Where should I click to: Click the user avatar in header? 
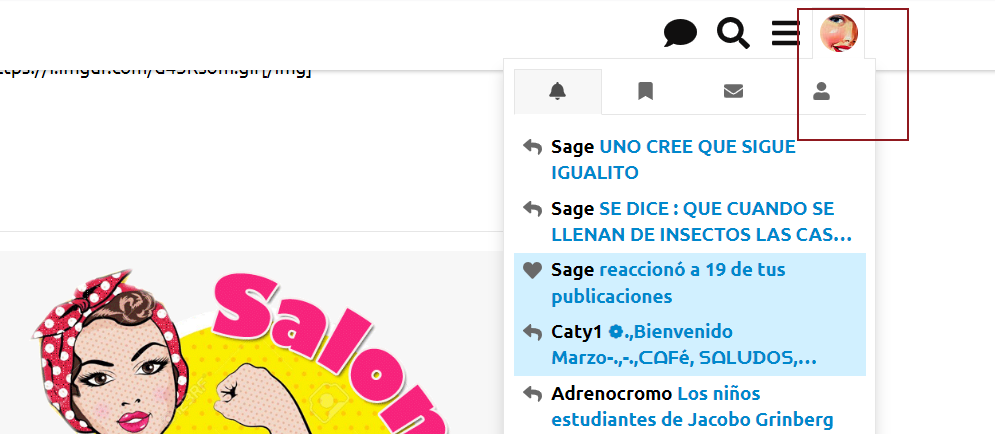point(839,33)
